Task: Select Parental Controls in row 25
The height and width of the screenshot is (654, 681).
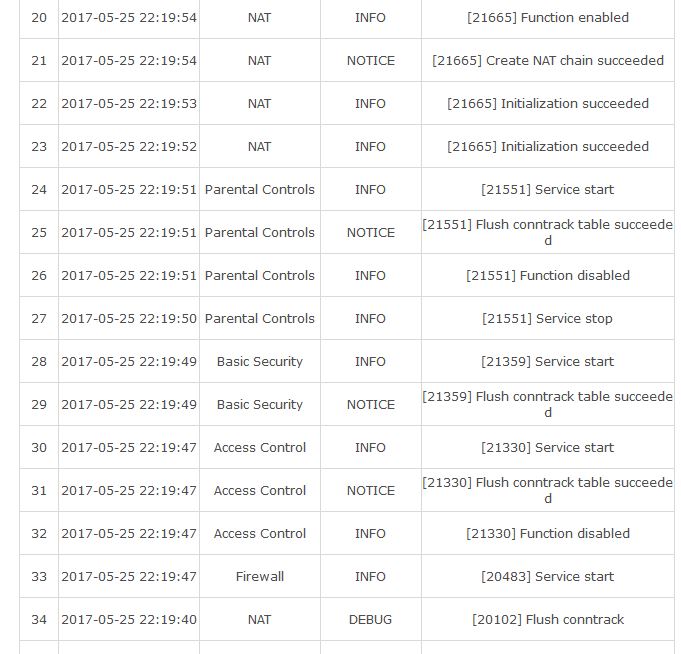Action: pyautogui.click(x=259, y=233)
